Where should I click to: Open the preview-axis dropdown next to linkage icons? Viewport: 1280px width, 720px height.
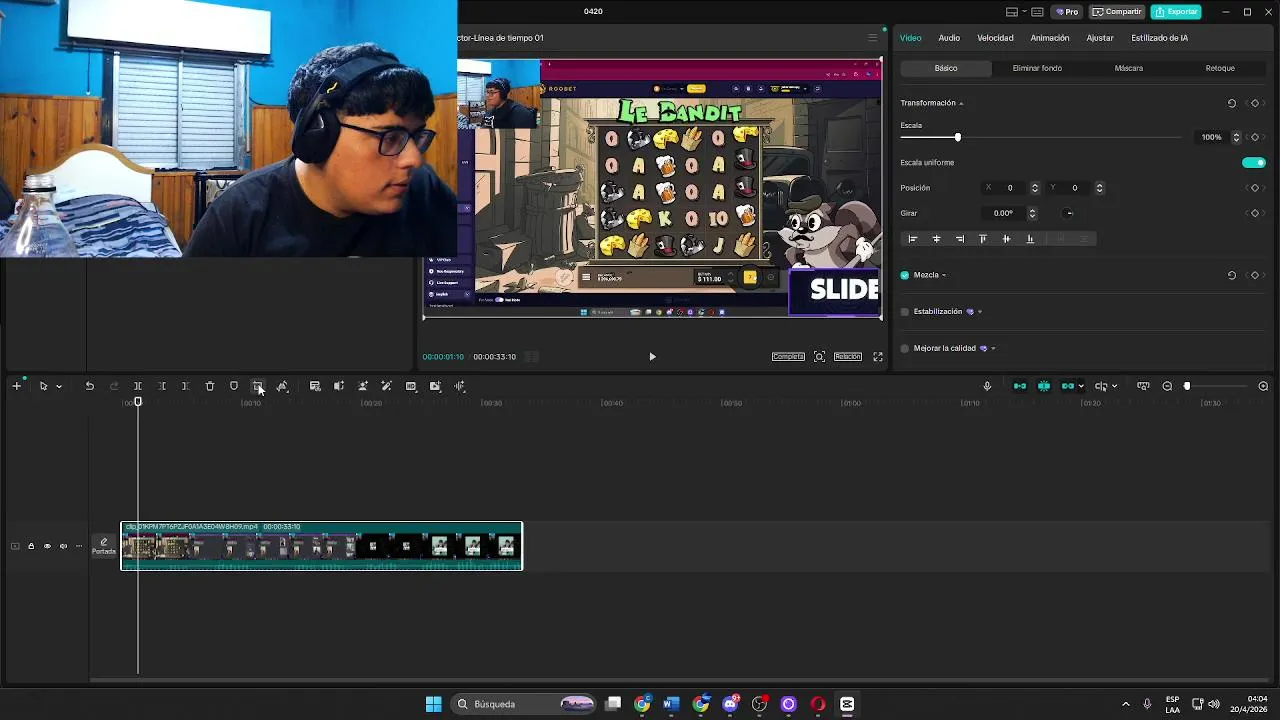(1114, 386)
